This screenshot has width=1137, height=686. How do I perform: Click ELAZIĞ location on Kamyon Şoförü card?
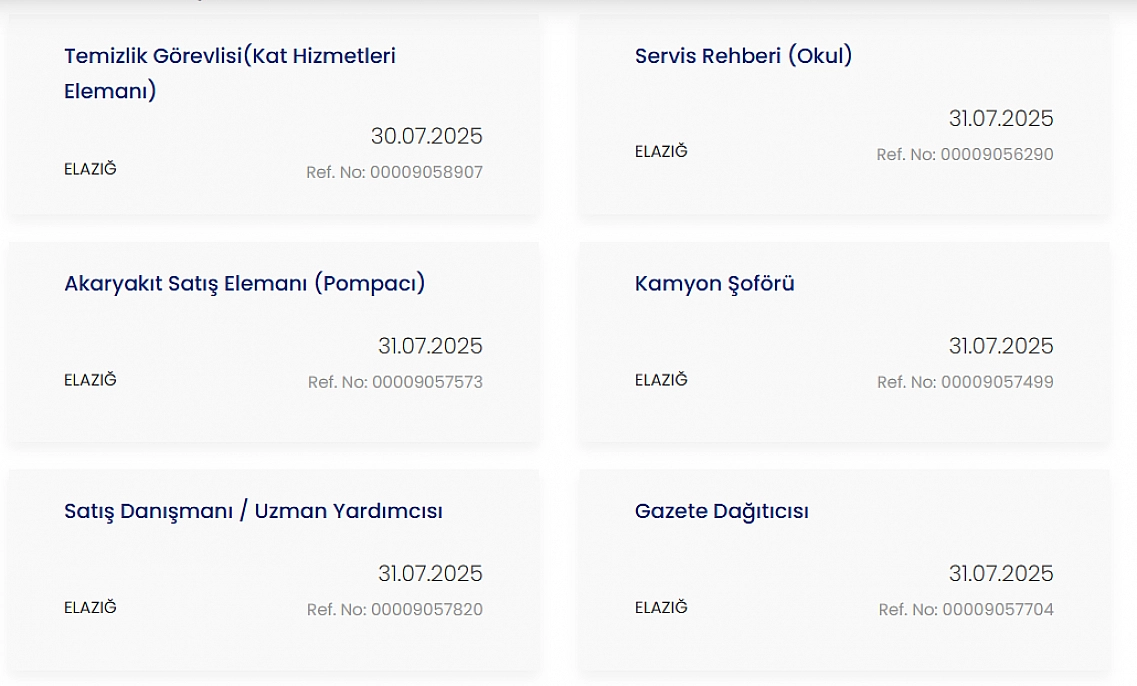tap(661, 380)
